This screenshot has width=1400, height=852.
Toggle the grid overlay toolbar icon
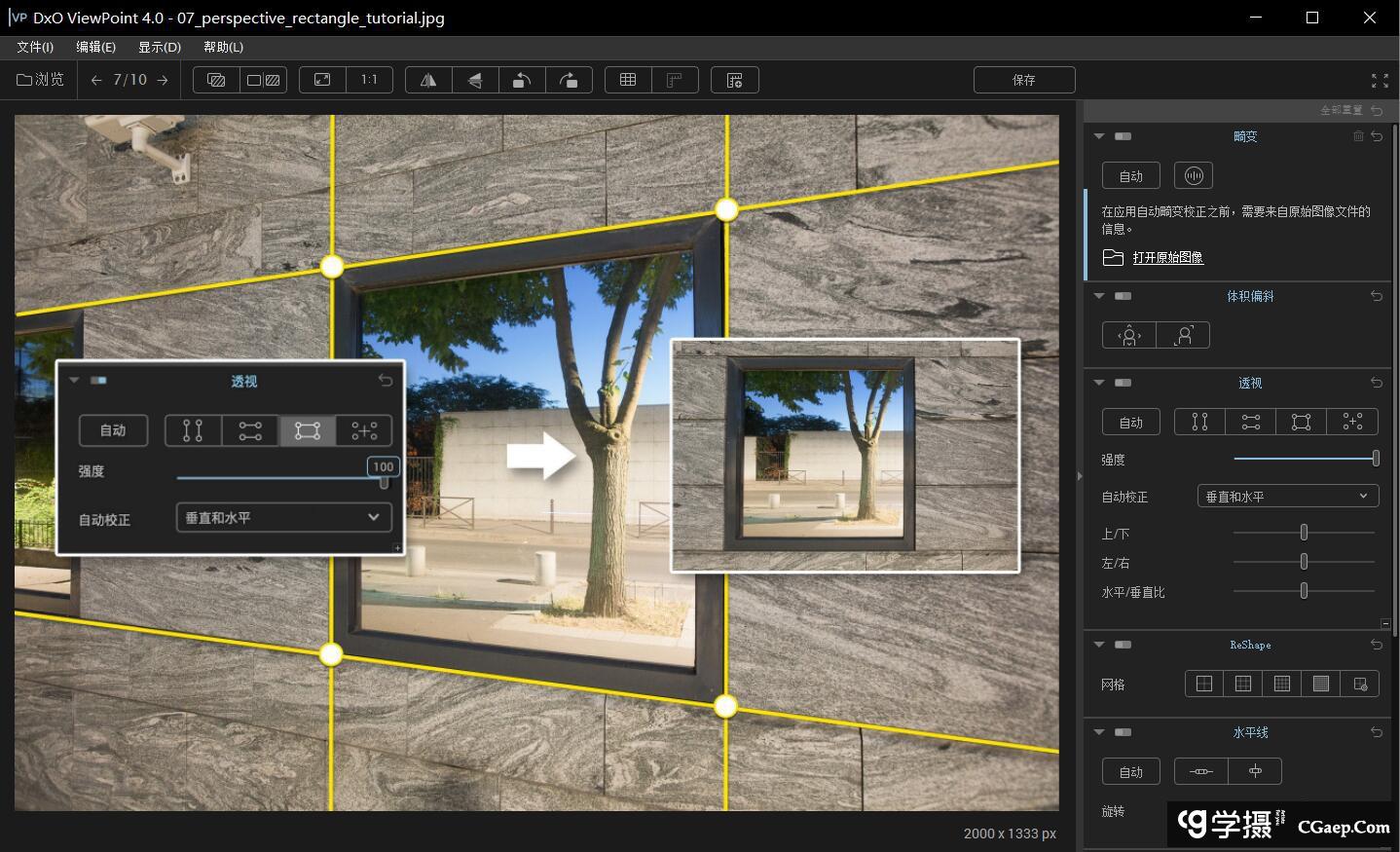pyautogui.click(x=628, y=80)
